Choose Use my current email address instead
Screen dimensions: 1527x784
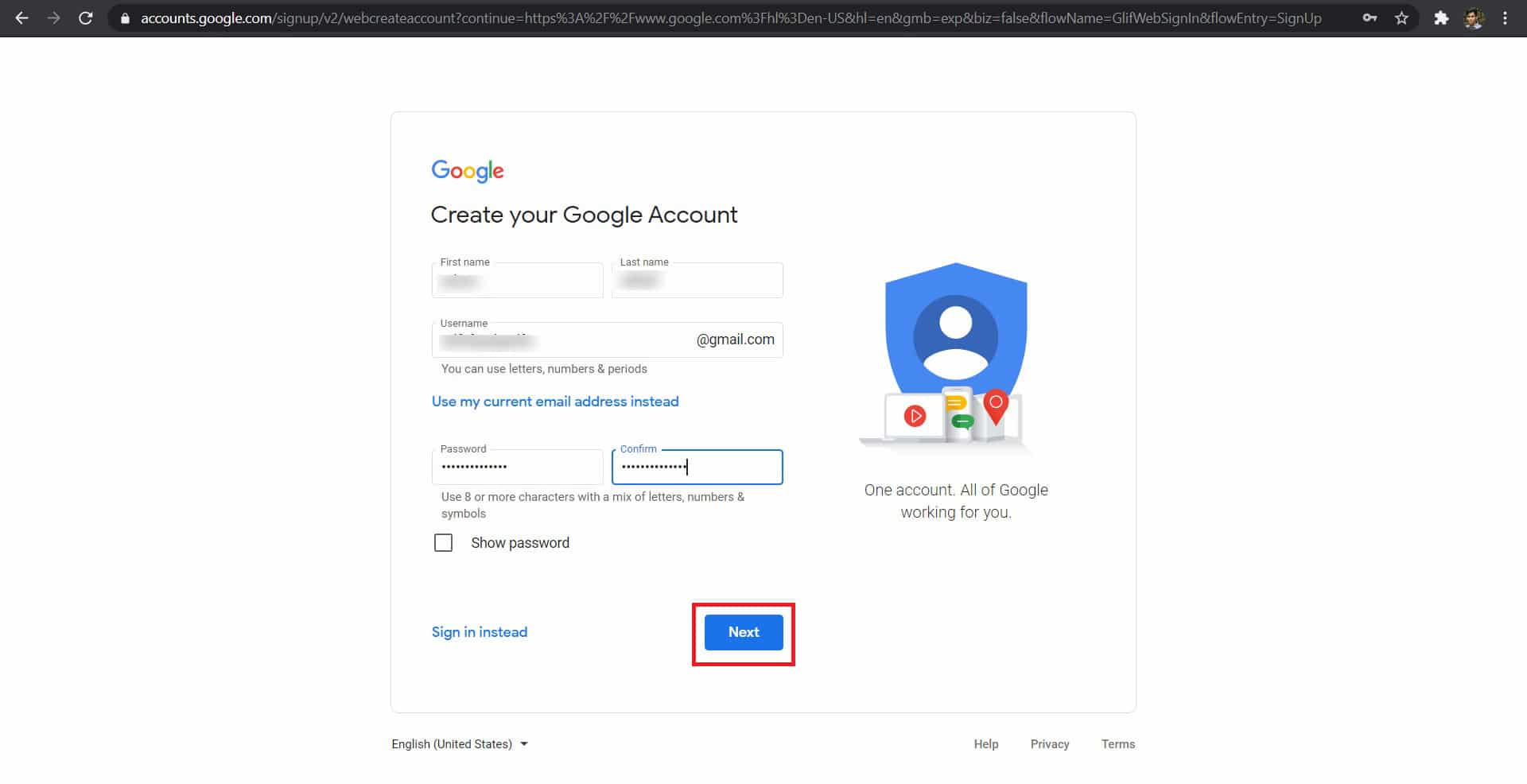point(555,402)
